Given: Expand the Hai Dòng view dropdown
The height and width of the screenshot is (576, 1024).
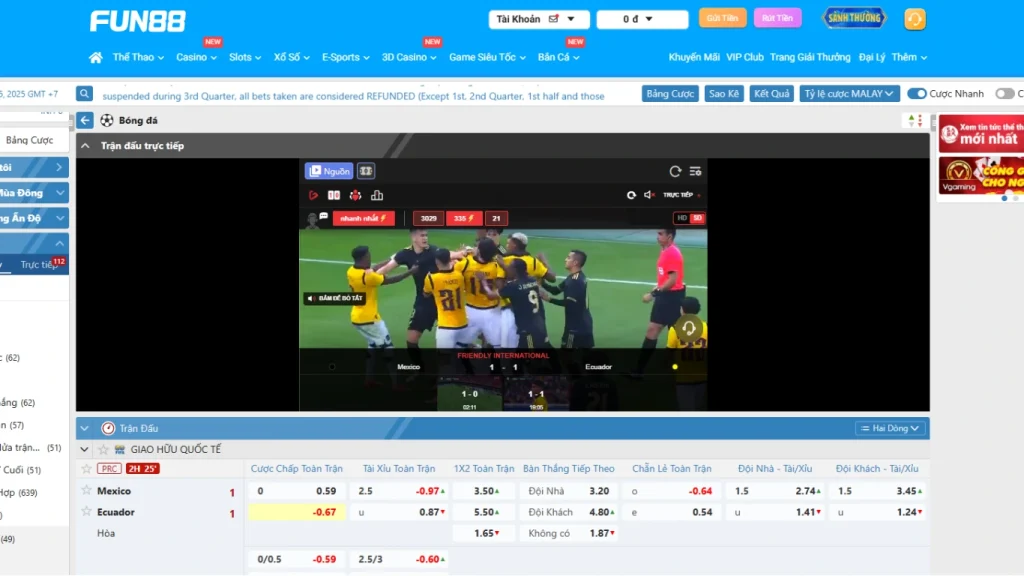Looking at the screenshot, I should click(890, 428).
